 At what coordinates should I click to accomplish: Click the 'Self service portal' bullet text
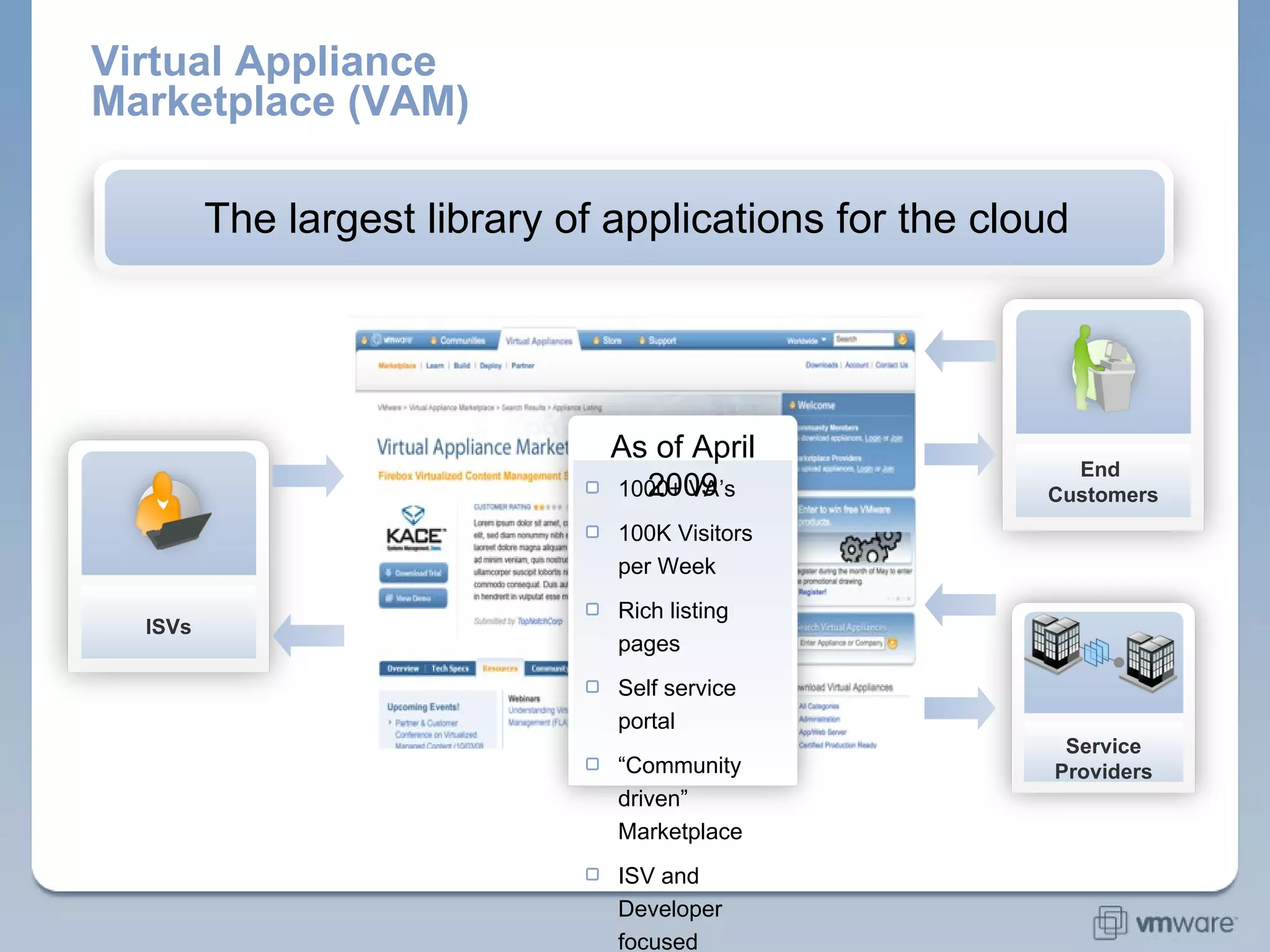tap(677, 705)
